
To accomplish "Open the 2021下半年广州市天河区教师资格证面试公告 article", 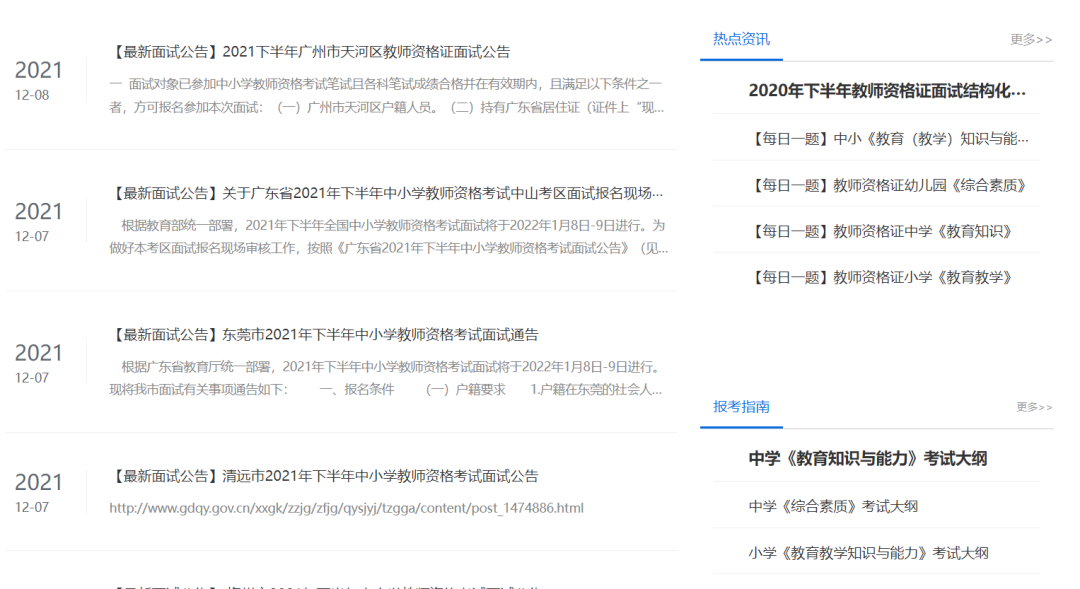I will coord(310,52).
